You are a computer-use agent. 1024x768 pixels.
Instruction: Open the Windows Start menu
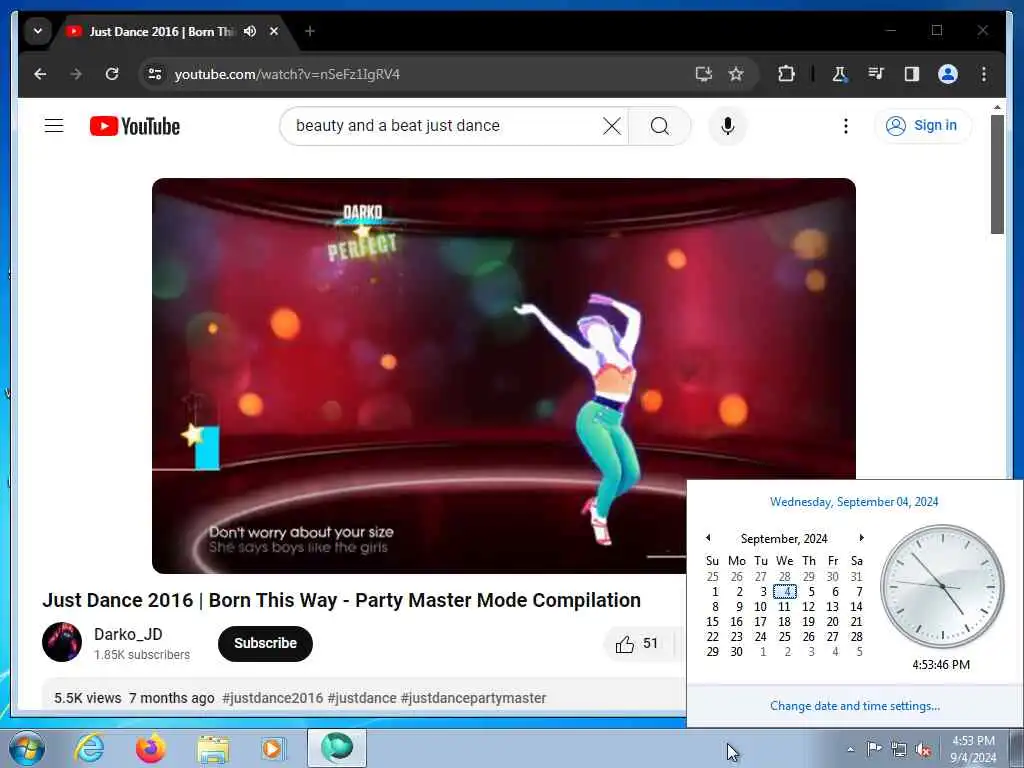click(27, 748)
